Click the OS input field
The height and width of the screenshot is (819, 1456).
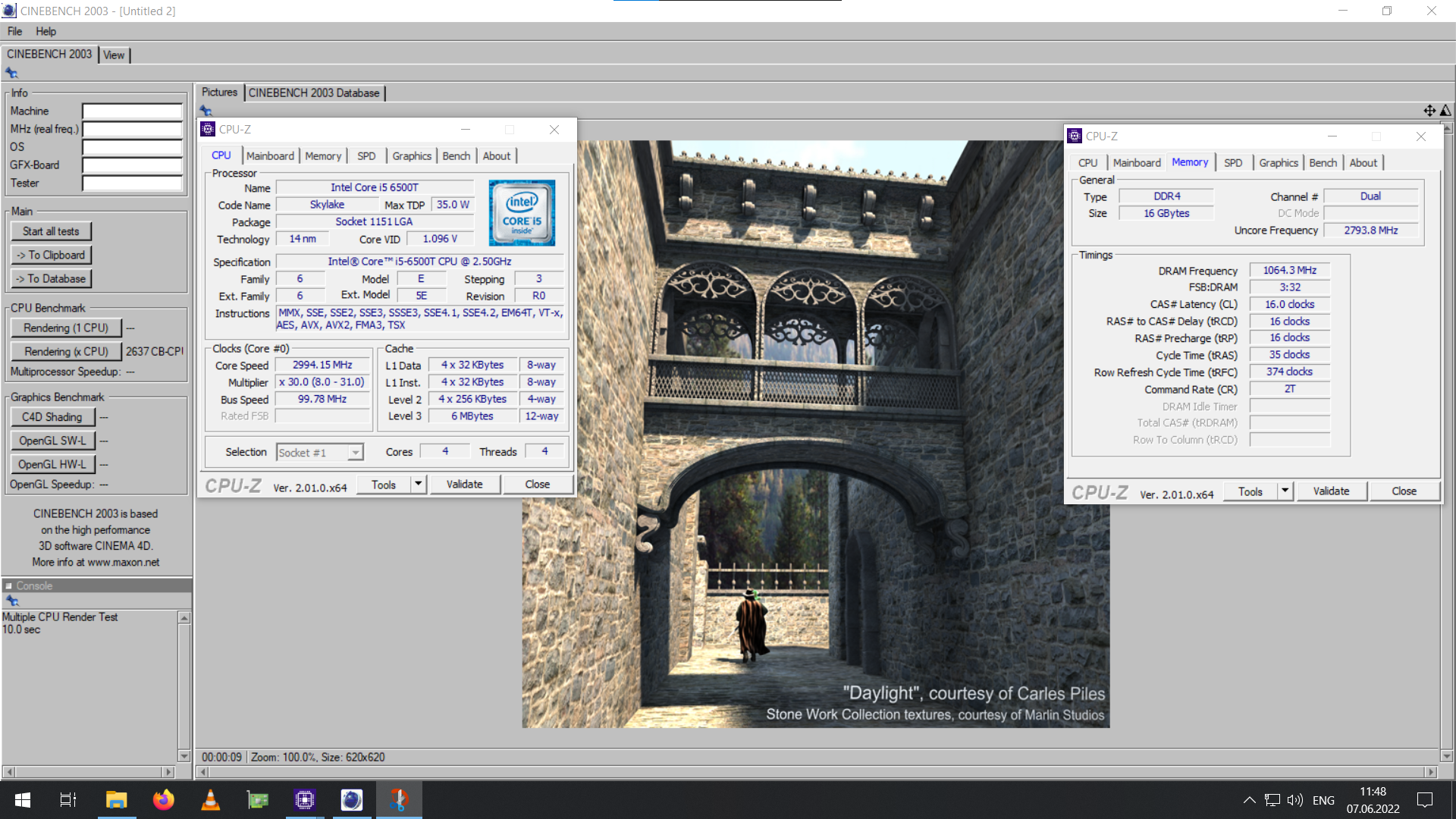(x=133, y=147)
